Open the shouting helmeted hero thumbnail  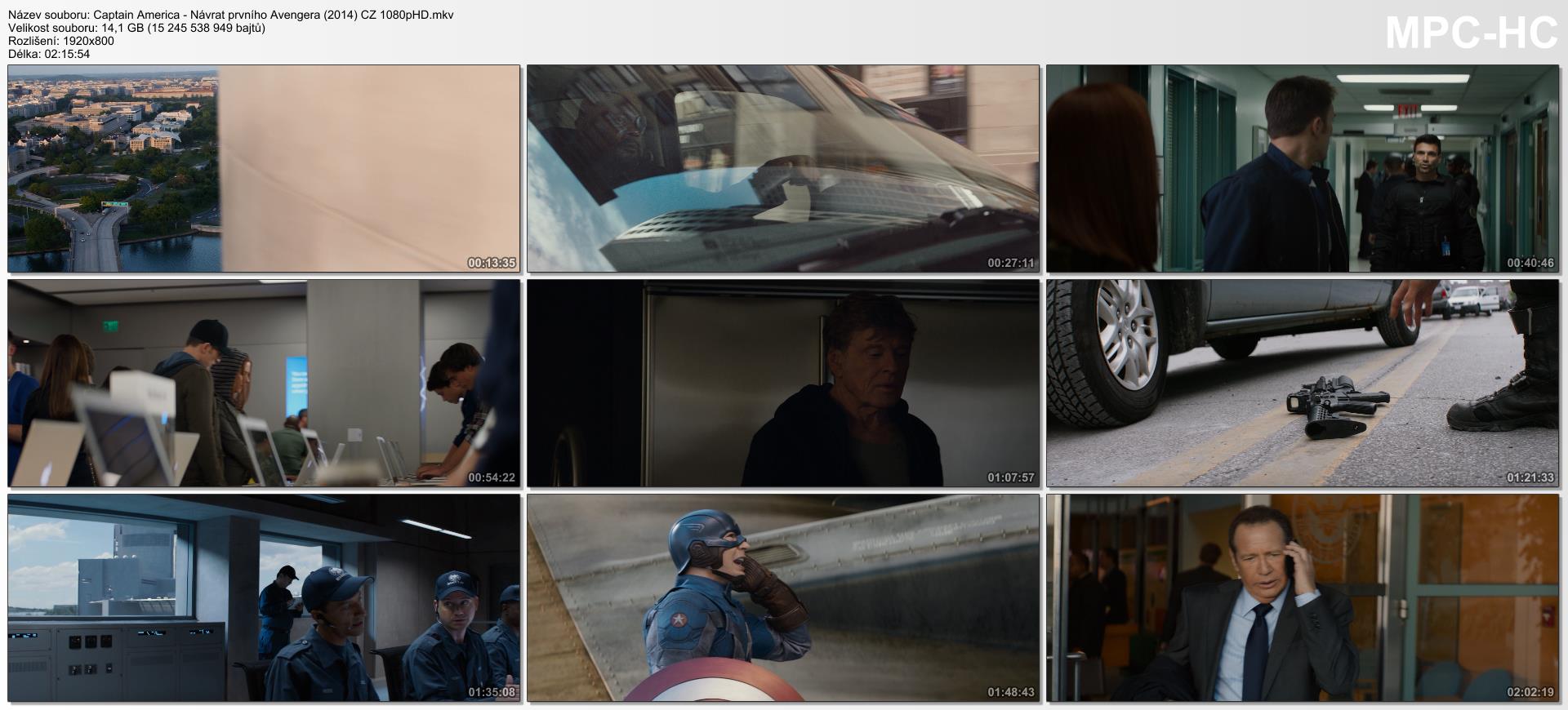click(x=783, y=597)
